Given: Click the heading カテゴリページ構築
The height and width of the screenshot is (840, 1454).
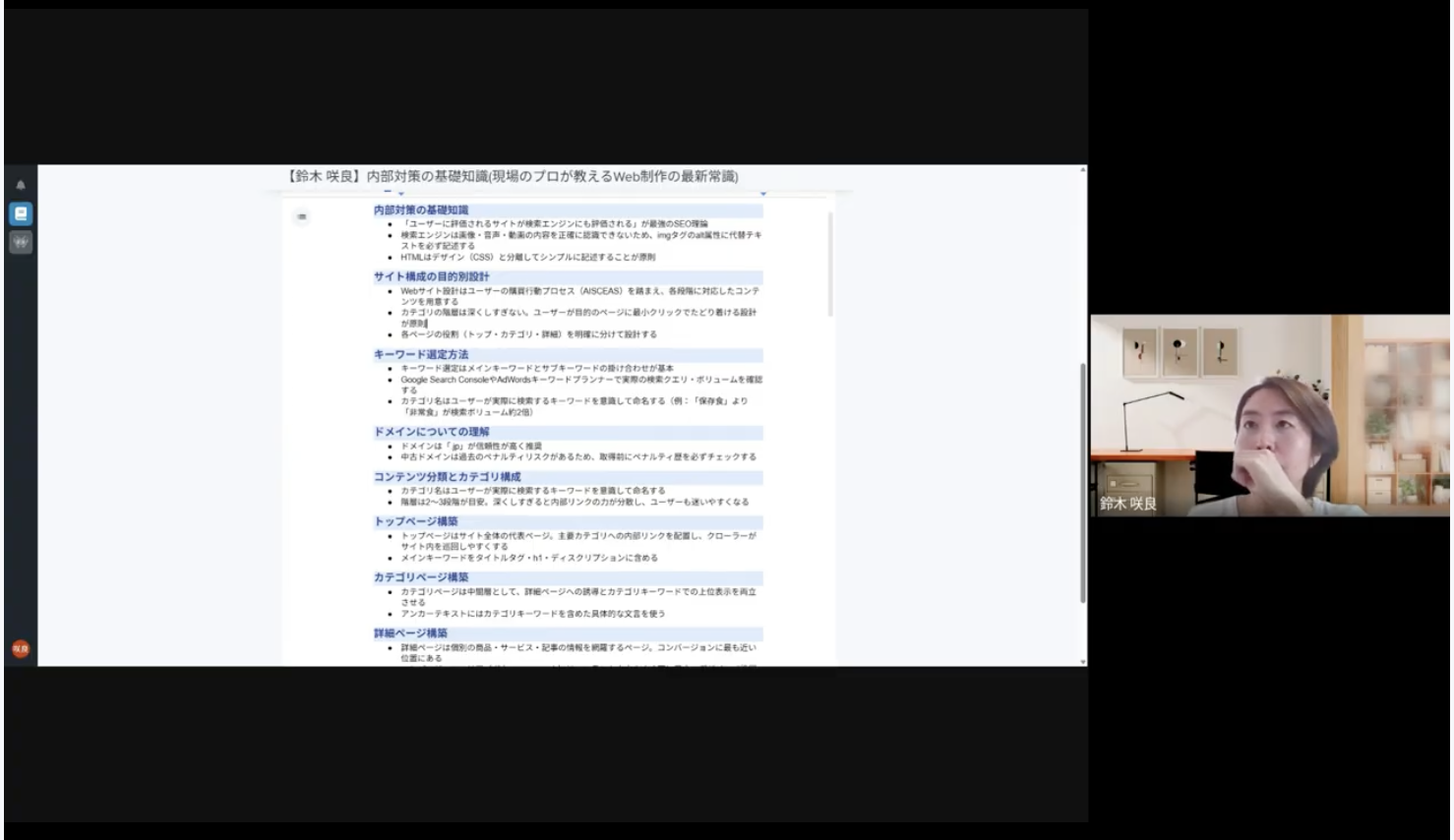Looking at the screenshot, I should [421, 577].
